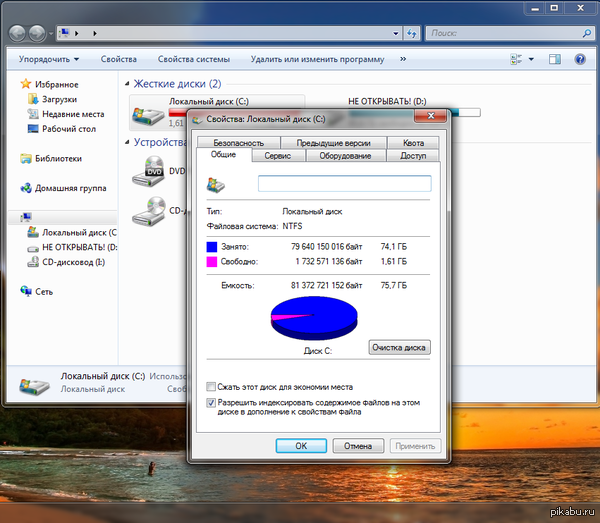Show more toolbar commands chevron

403,59
